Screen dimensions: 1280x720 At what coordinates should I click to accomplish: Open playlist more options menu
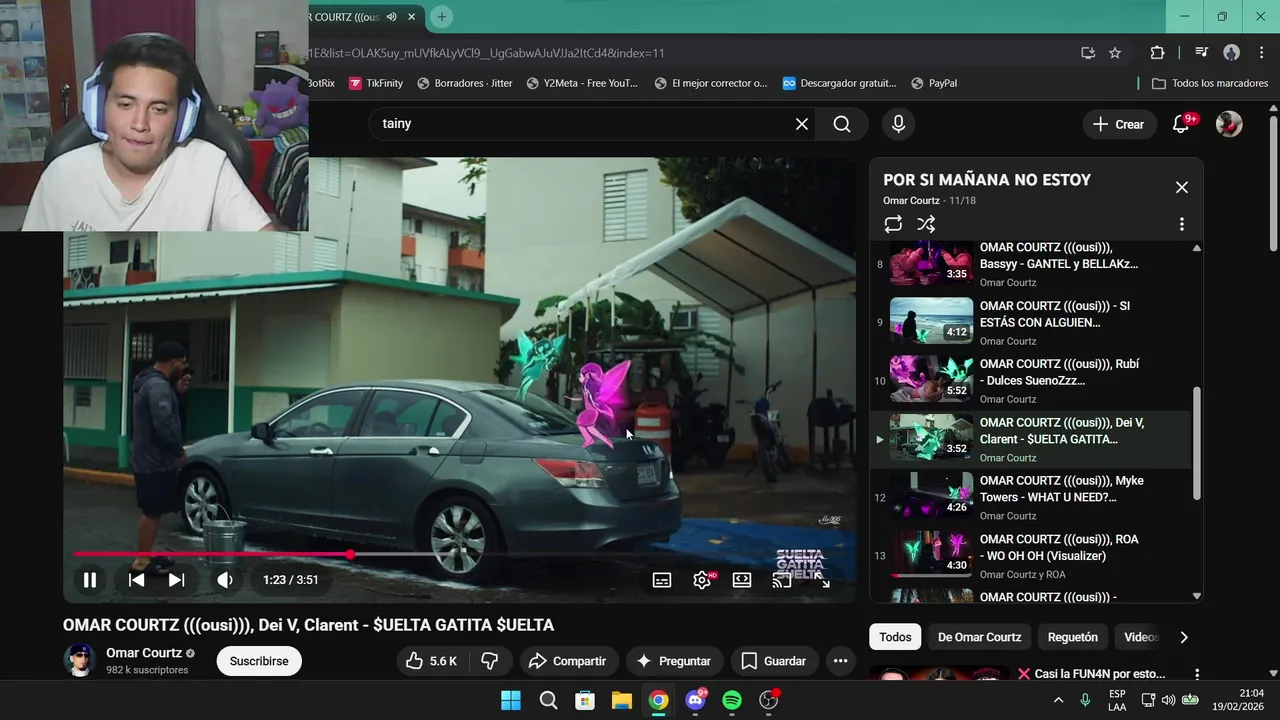click(x=1181, y=224)
